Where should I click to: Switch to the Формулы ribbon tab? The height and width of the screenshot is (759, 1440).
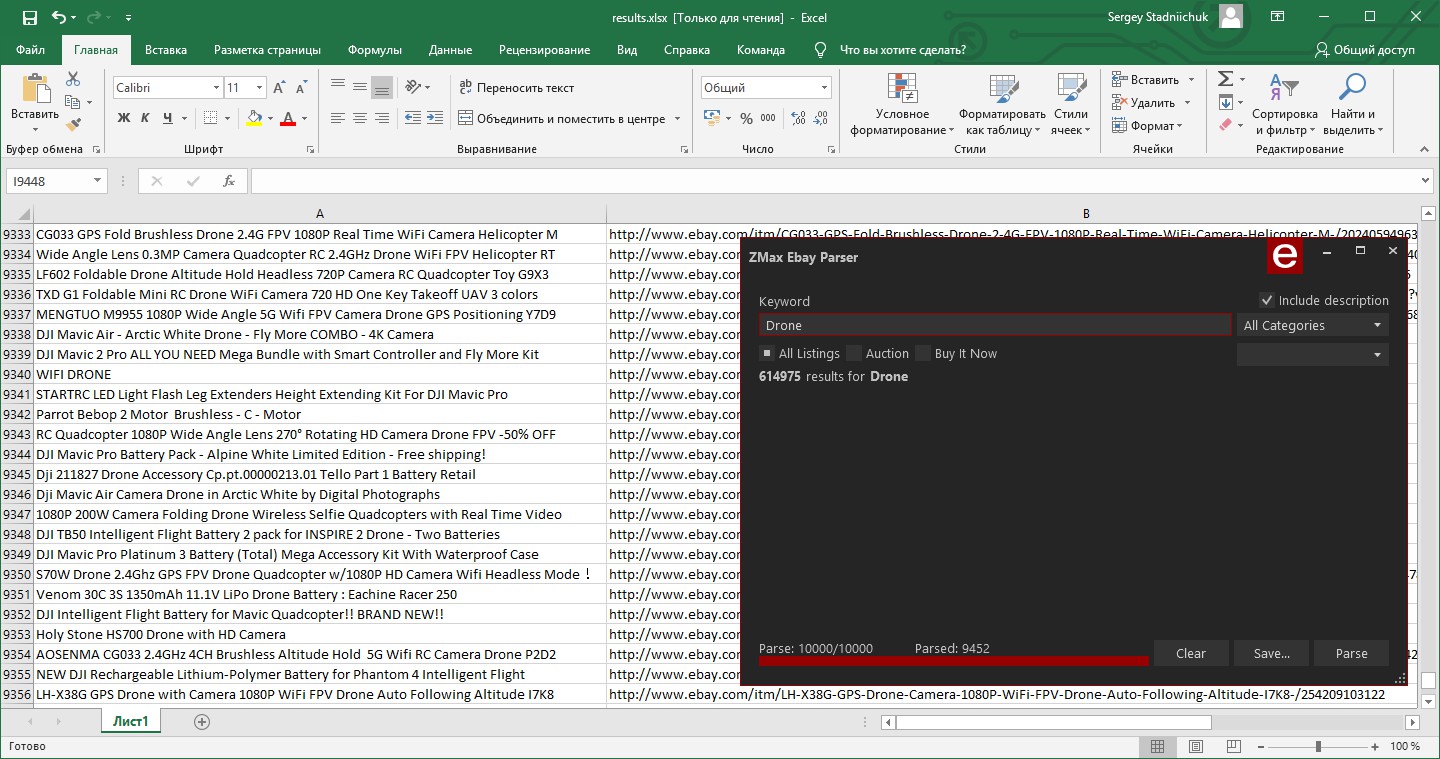(x=375, y=50)
